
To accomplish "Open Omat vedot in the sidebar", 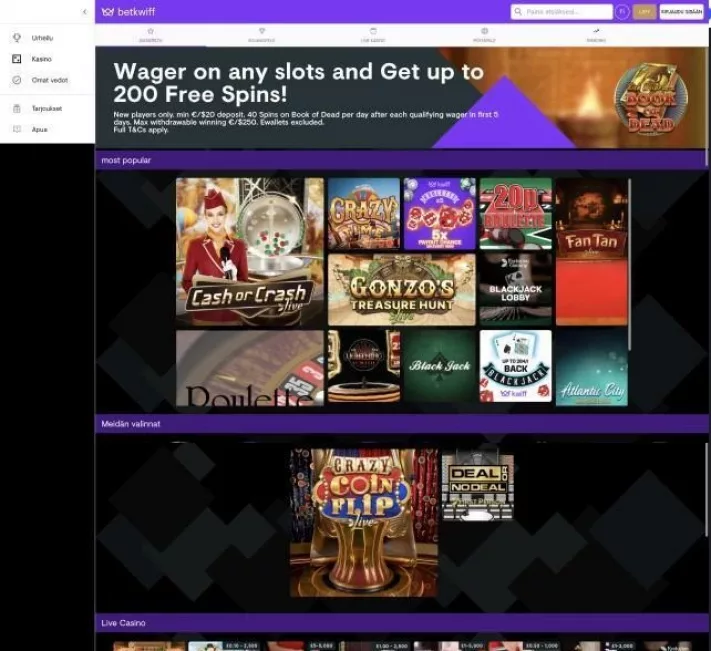I will pyautogui.click(x=49, y=80).
